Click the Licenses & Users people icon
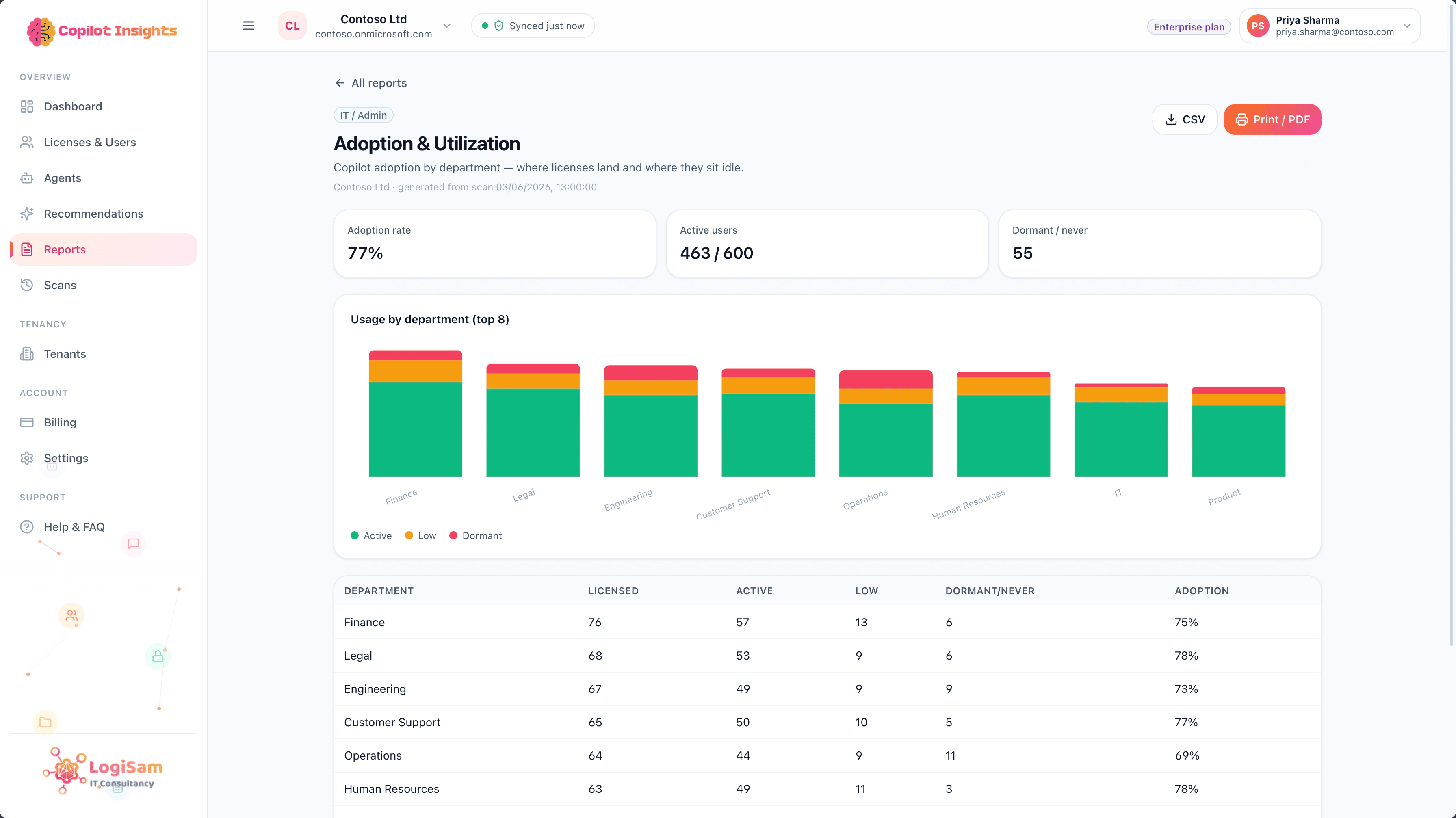This screenshot has width=1456, height=818. (x=26, y=142)
